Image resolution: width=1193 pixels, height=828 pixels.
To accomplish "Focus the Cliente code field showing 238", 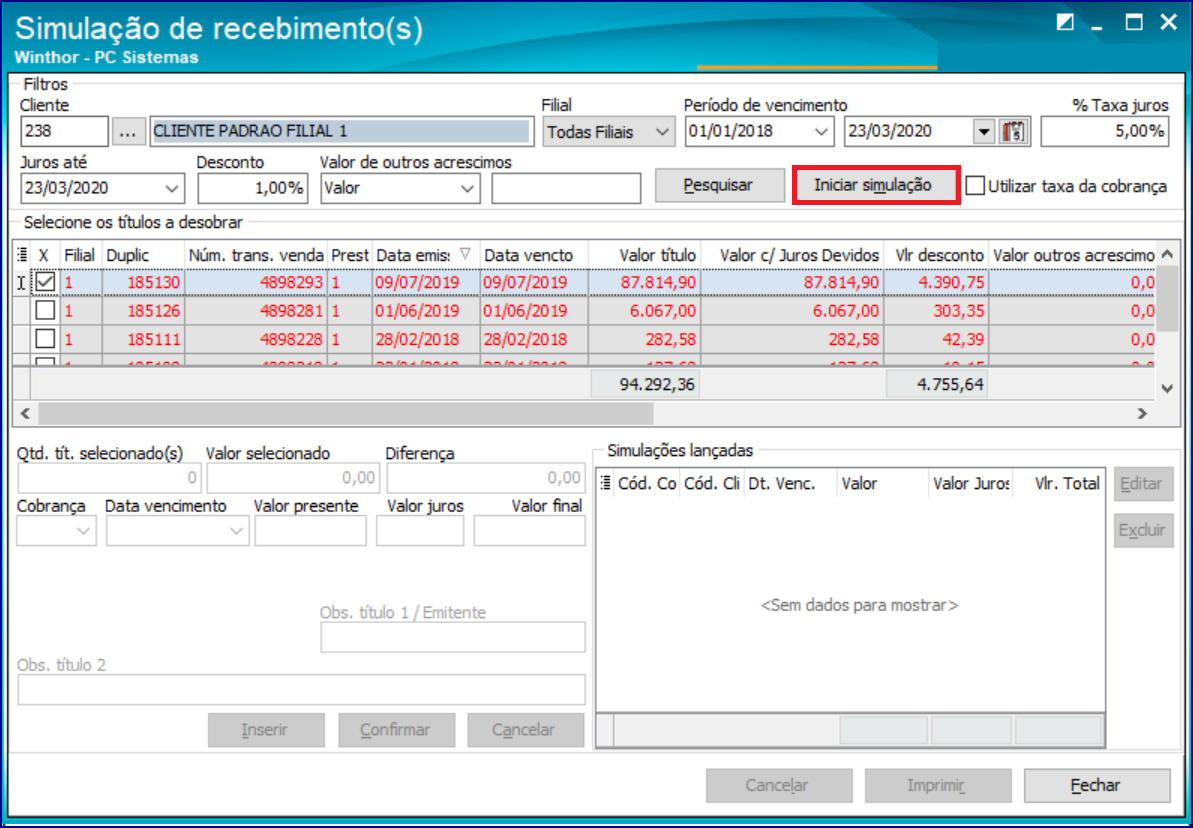I will pos(65,132).
